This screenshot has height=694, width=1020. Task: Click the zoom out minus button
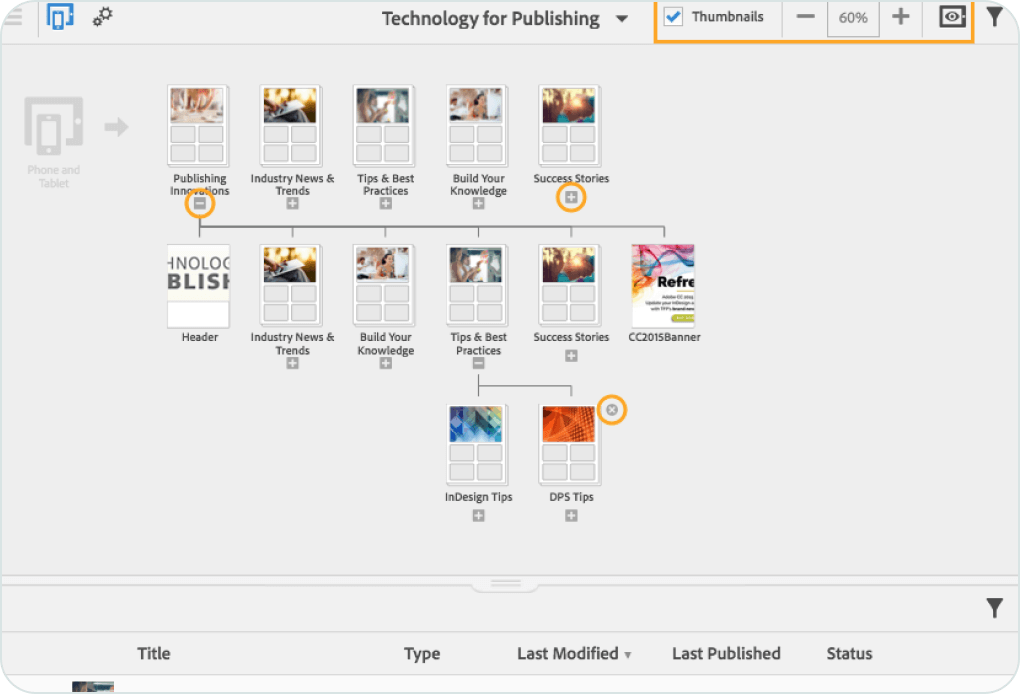805,17
